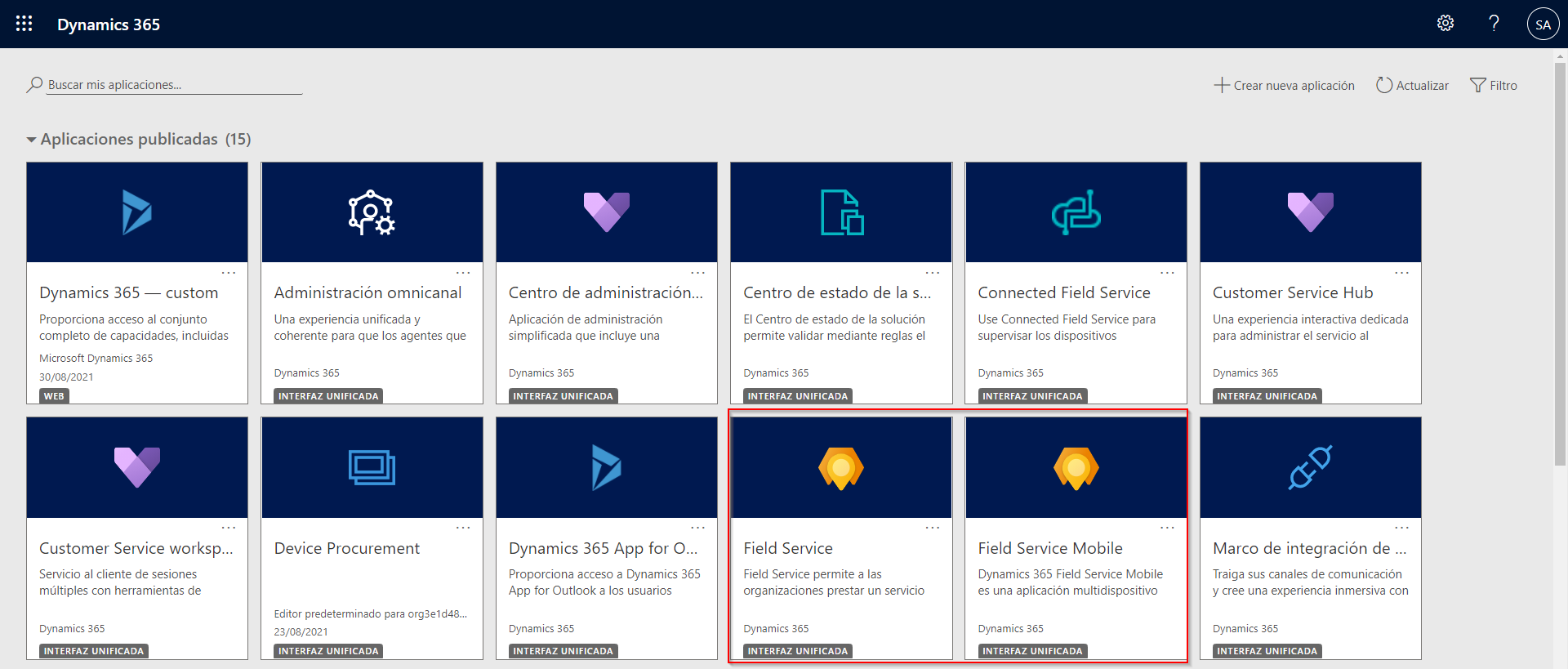Click the Microsoft Dynamics 365 publisher text
This screenshot has height=669, width=1568.
96,358
